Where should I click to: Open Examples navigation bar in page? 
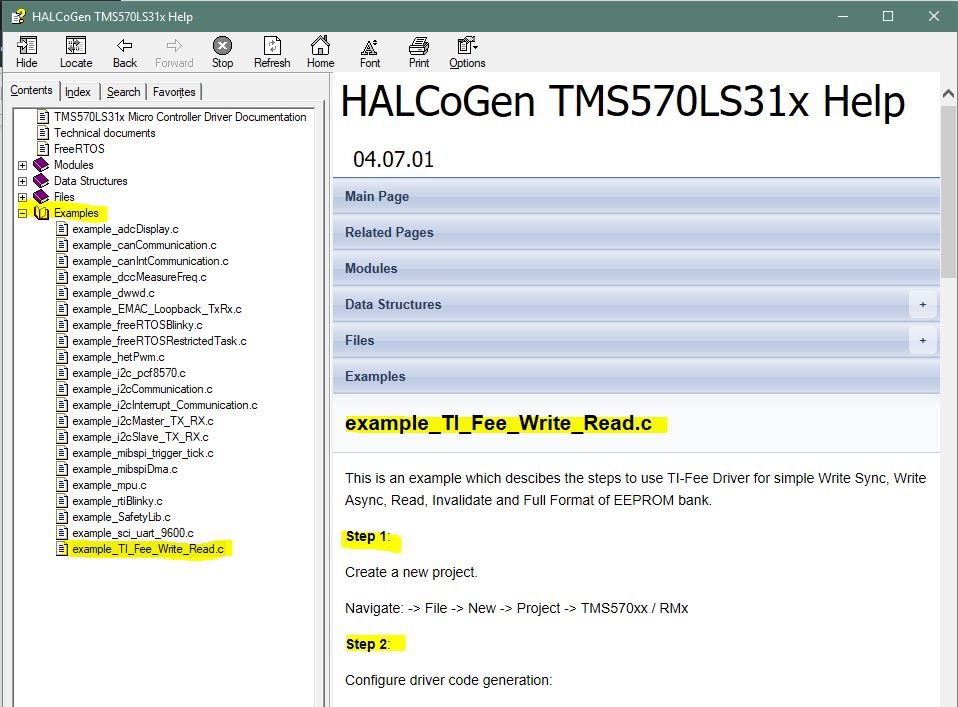(x=636, y=376)
